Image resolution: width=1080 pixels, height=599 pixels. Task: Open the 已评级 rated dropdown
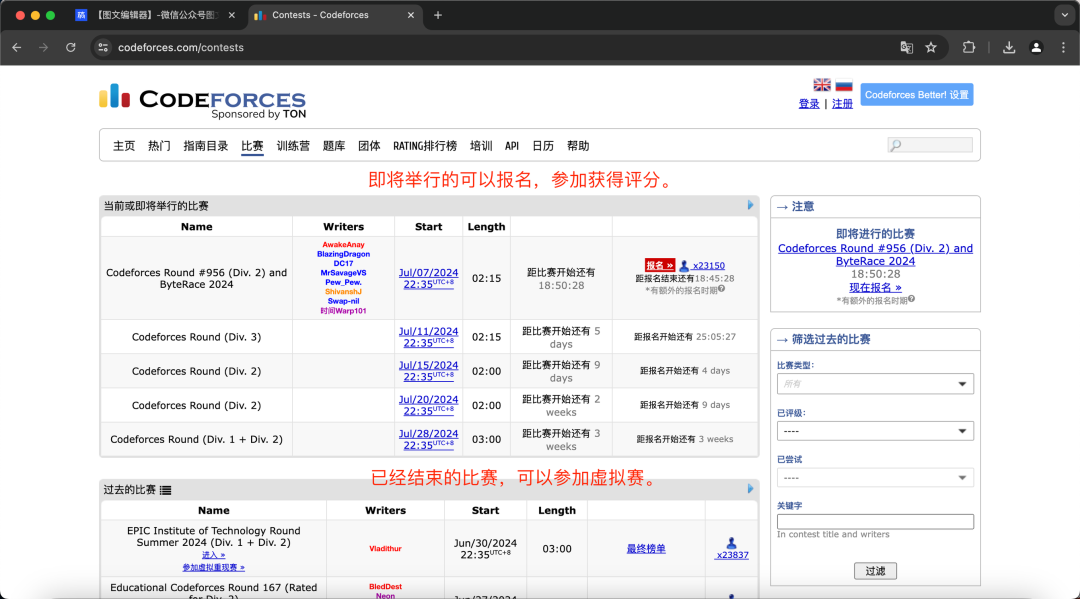875,431
